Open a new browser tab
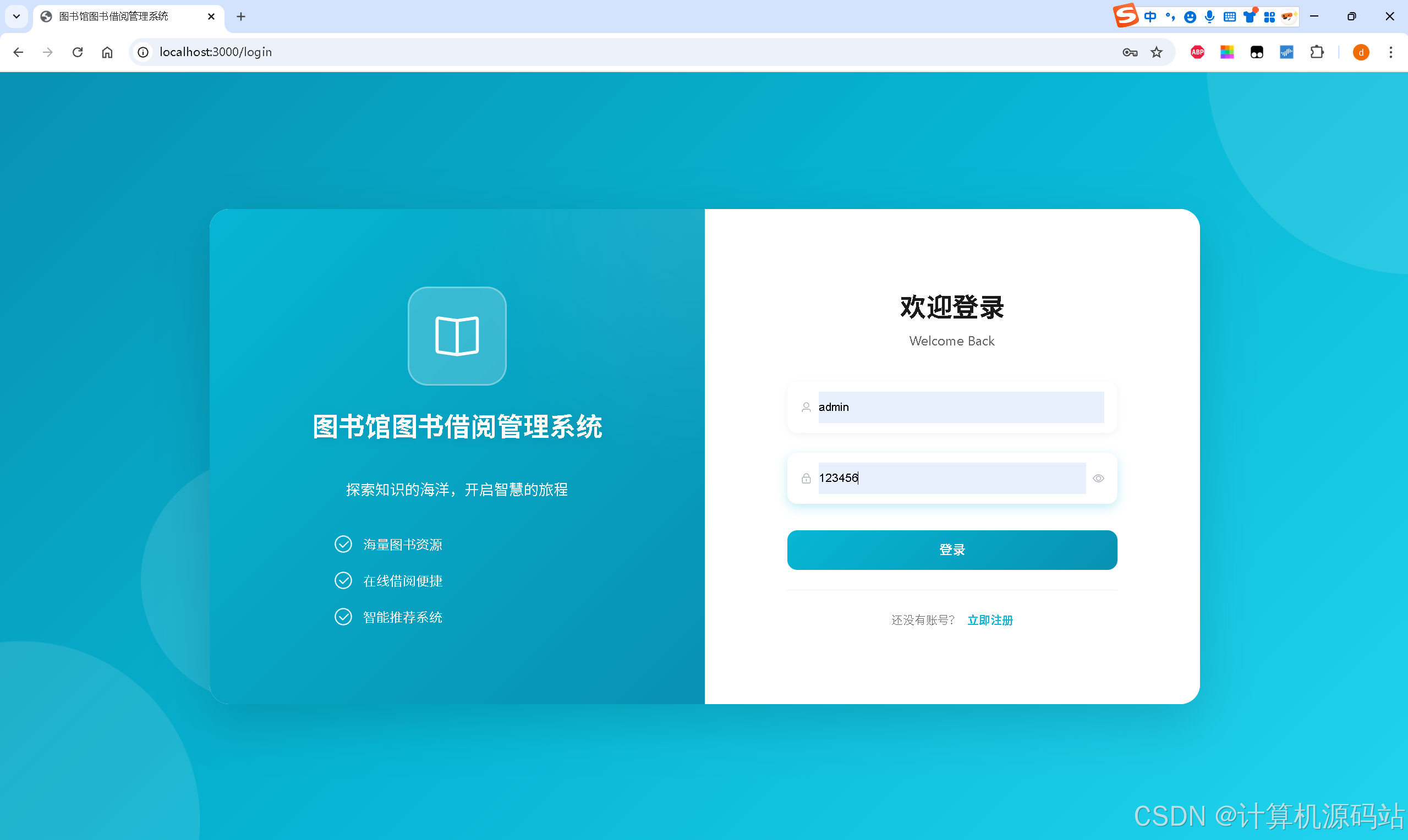 (241, 17)
